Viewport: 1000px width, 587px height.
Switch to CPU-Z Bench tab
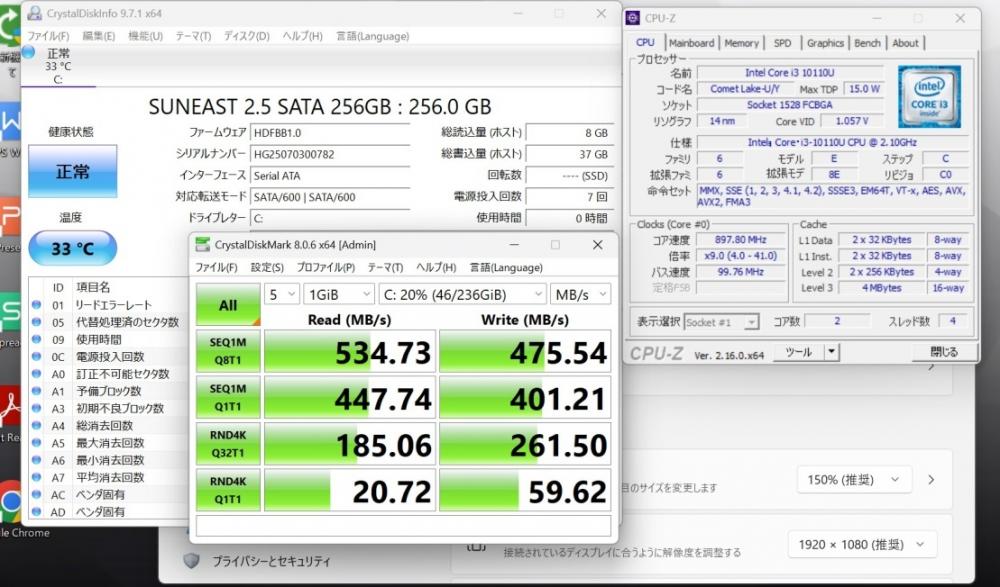point(867,43)
